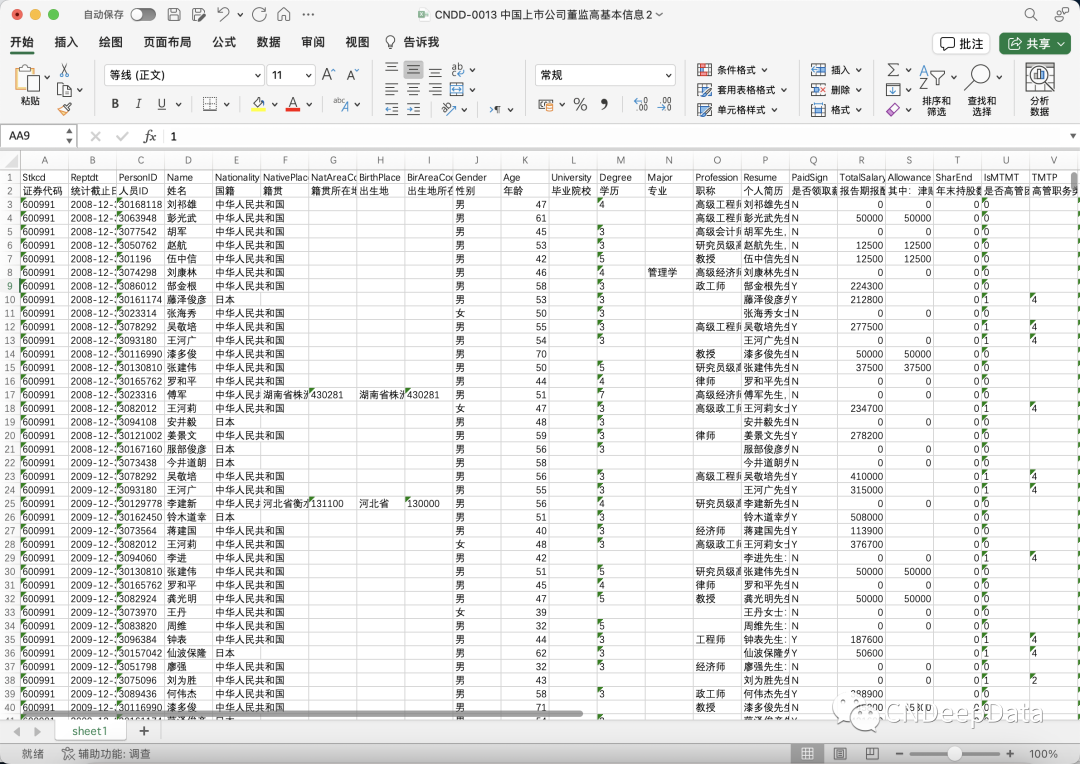Click the Cut scissors icon
Viewport: 1080px width, 764px height.
[64, 70]
